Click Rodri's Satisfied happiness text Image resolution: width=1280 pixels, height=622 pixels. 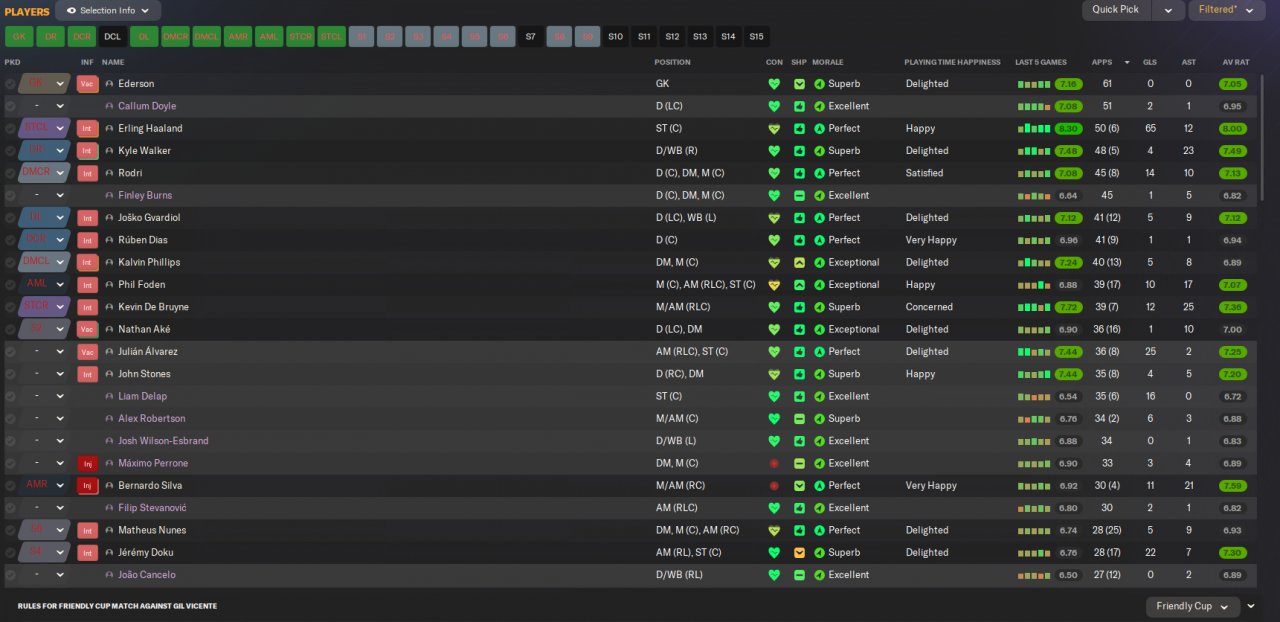tap(924, 174)
